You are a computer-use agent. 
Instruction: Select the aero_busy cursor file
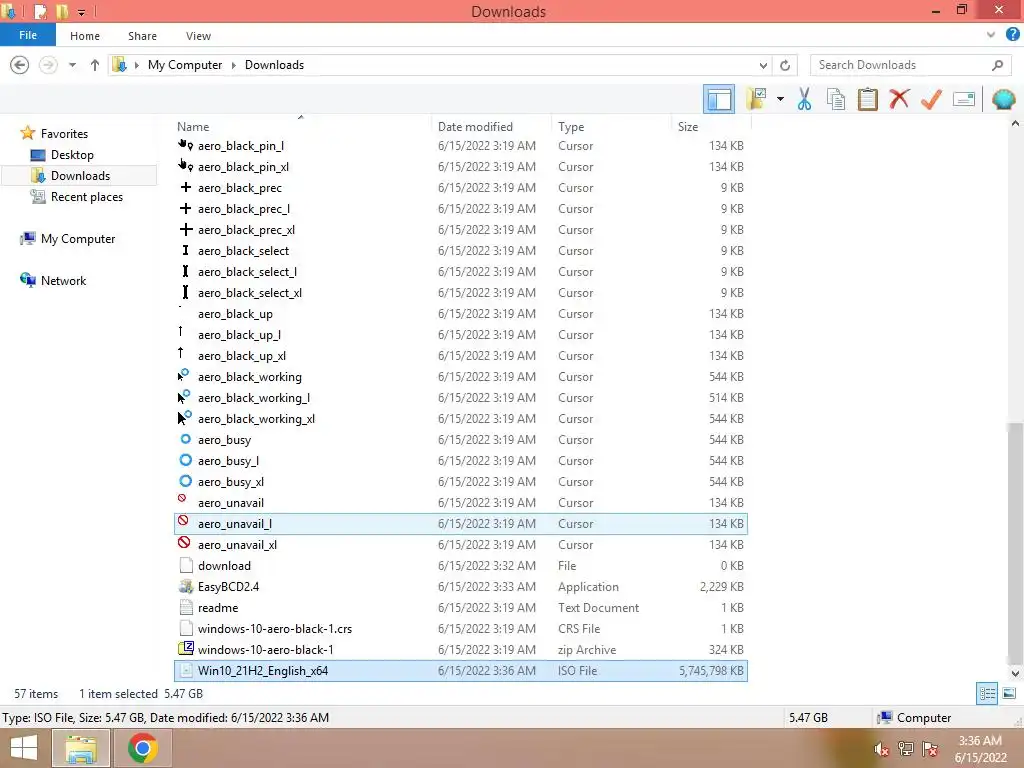(x=460, y=440)
